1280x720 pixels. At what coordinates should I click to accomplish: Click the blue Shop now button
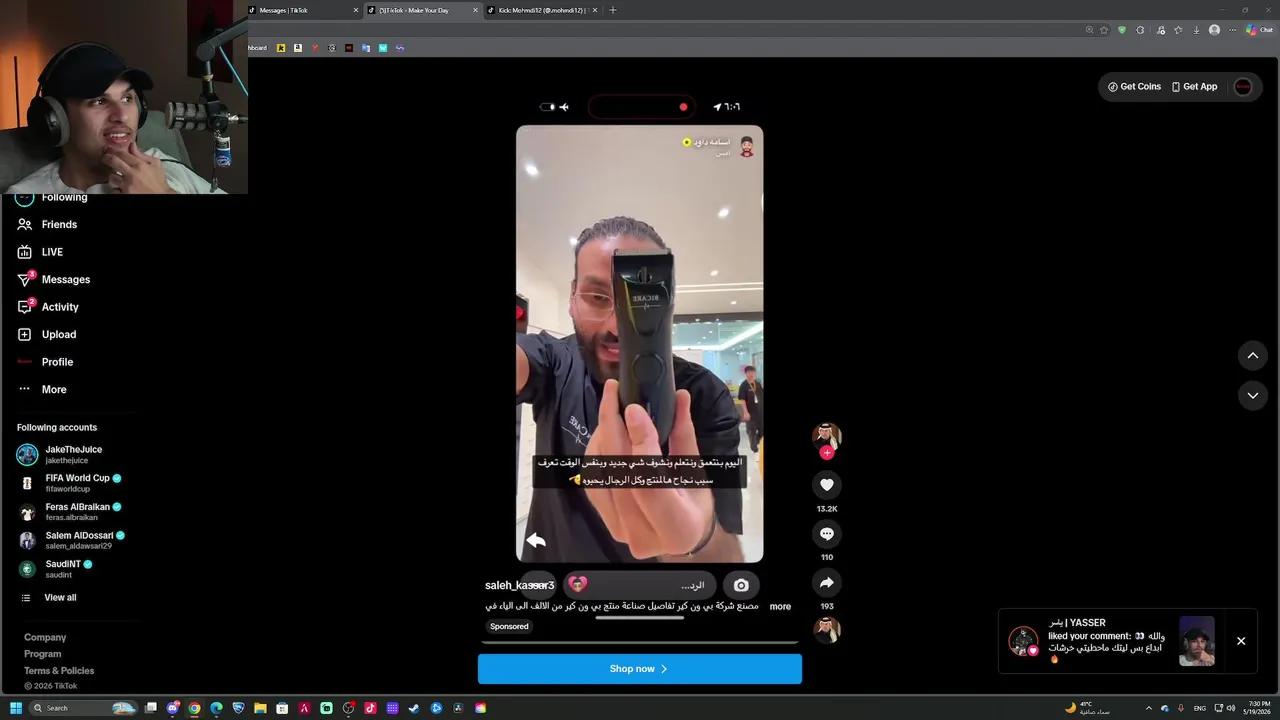[x=640, y=669]
